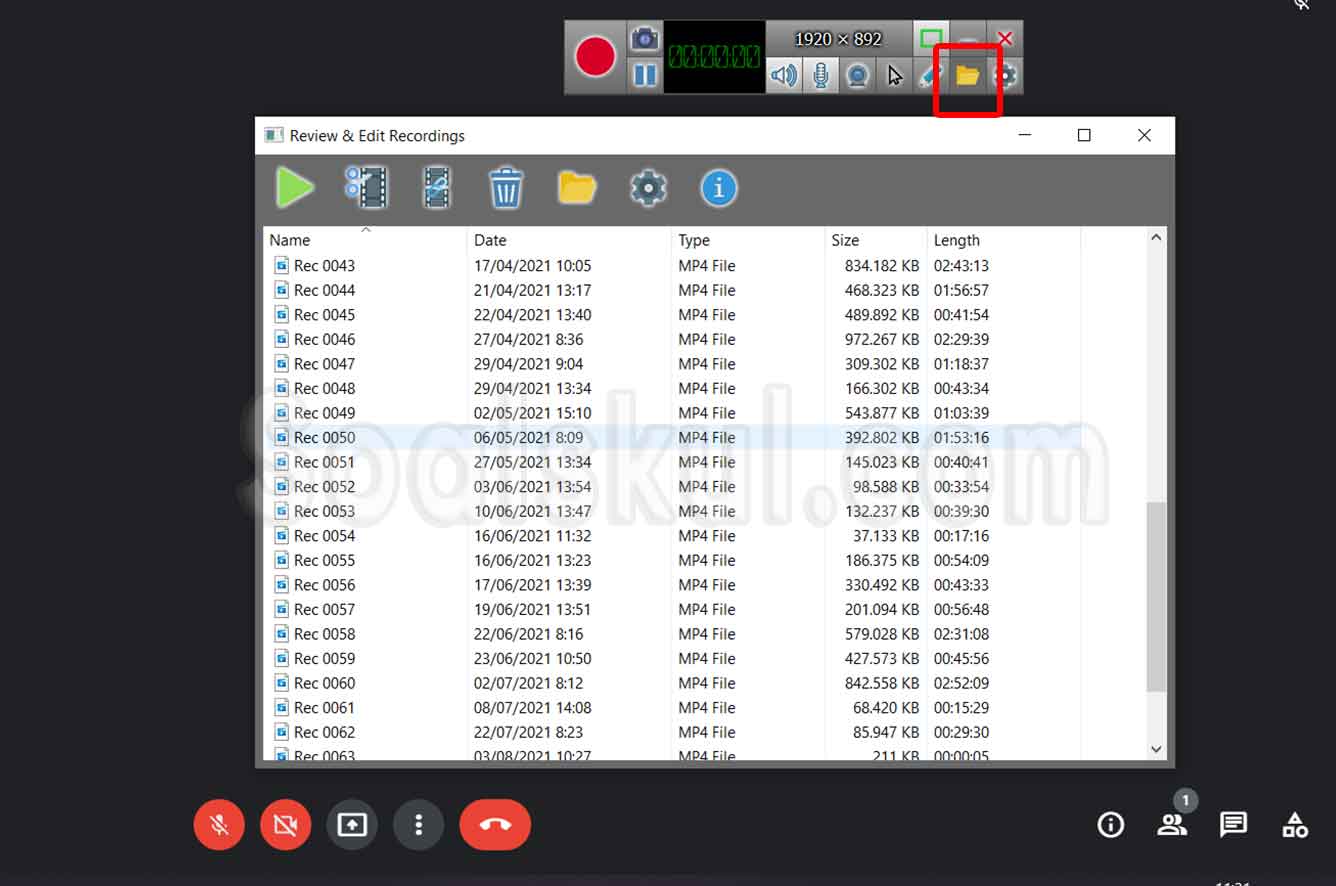The width and height of the screenshot is (1336, 886).
Task: Take a screenshot using the camera icon
Action: 644,38
